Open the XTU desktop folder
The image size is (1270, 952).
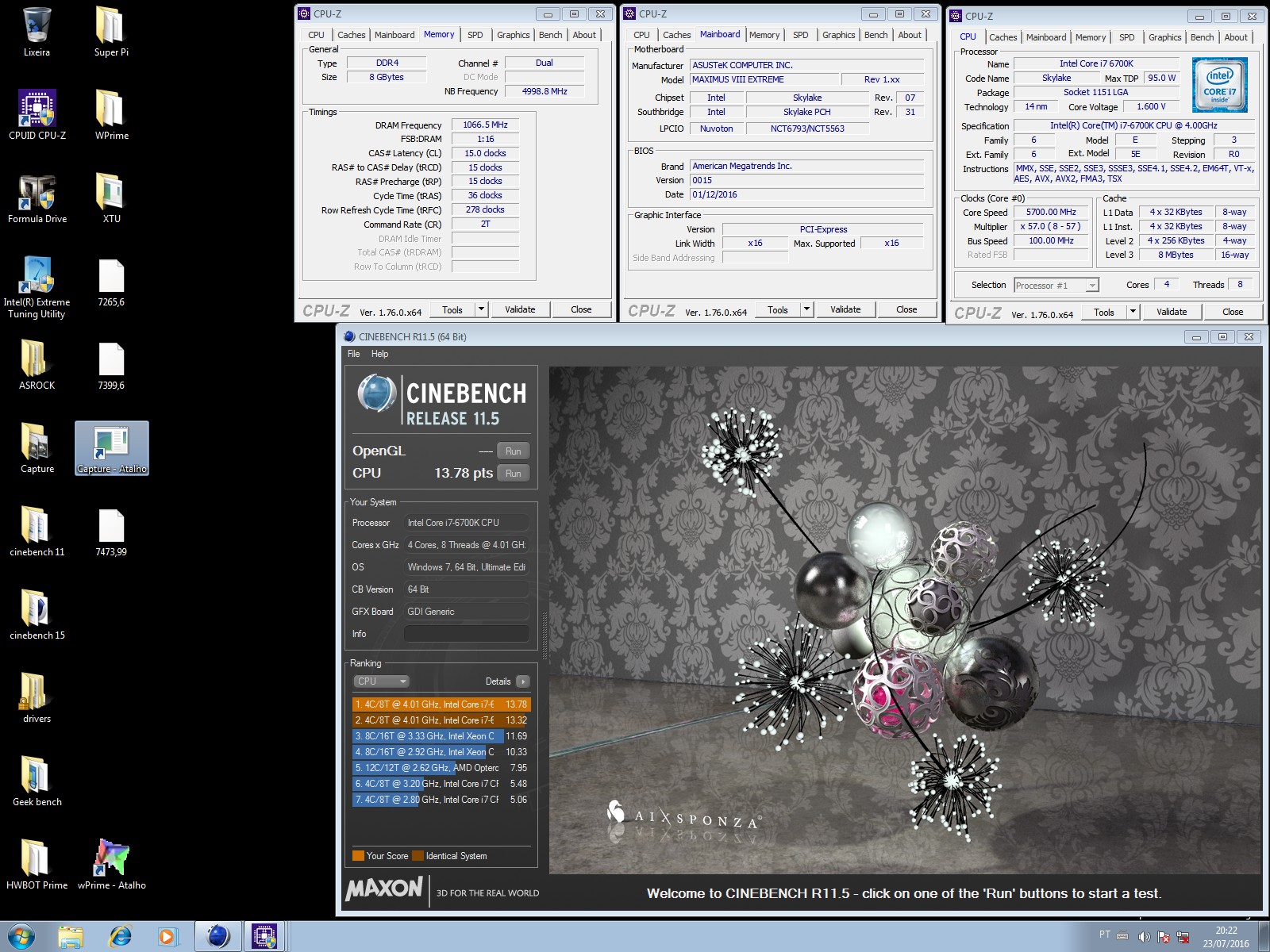tap(111, 198)
